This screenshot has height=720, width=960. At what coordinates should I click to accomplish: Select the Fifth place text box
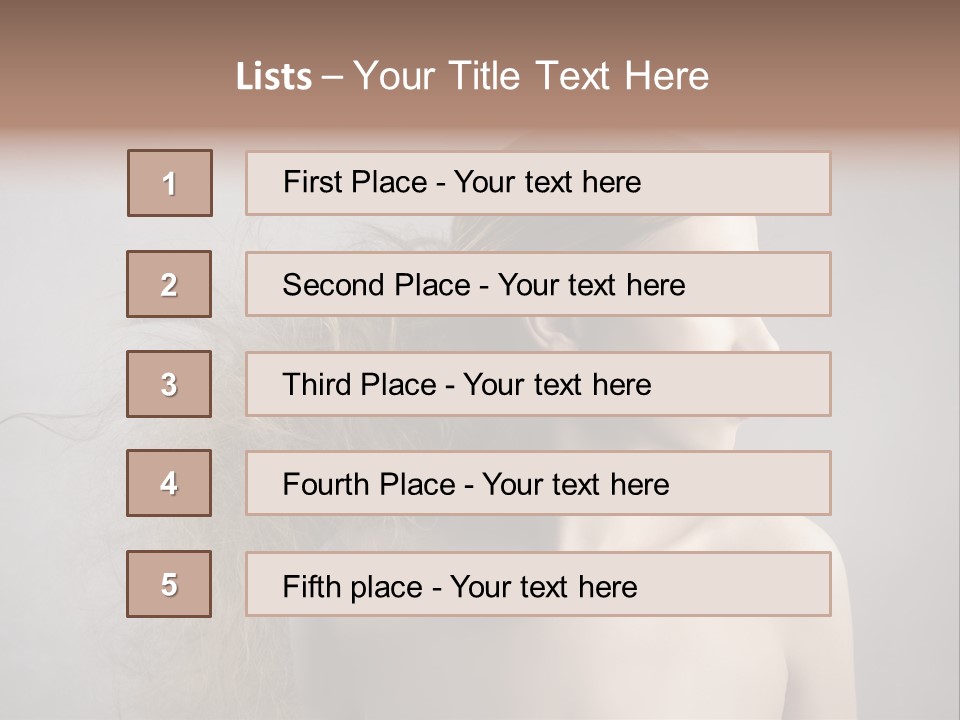pyautogui.click(x=538, y=584)
